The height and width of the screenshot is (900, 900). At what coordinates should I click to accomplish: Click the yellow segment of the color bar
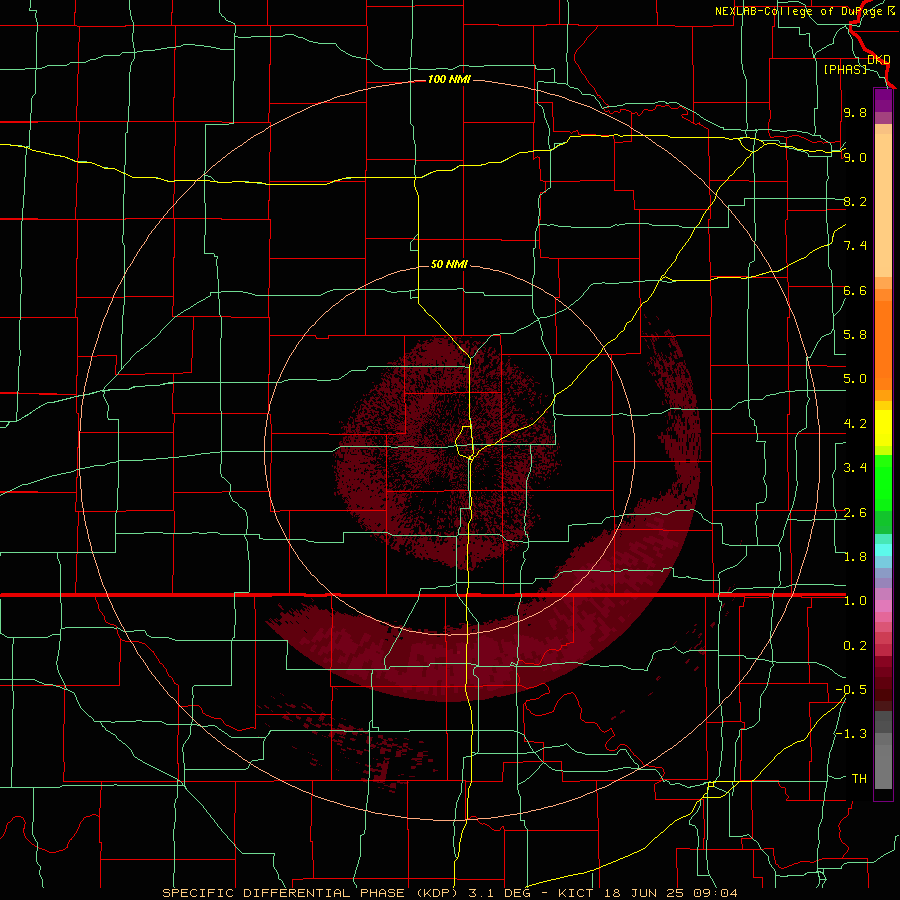[x=883, y=428]
